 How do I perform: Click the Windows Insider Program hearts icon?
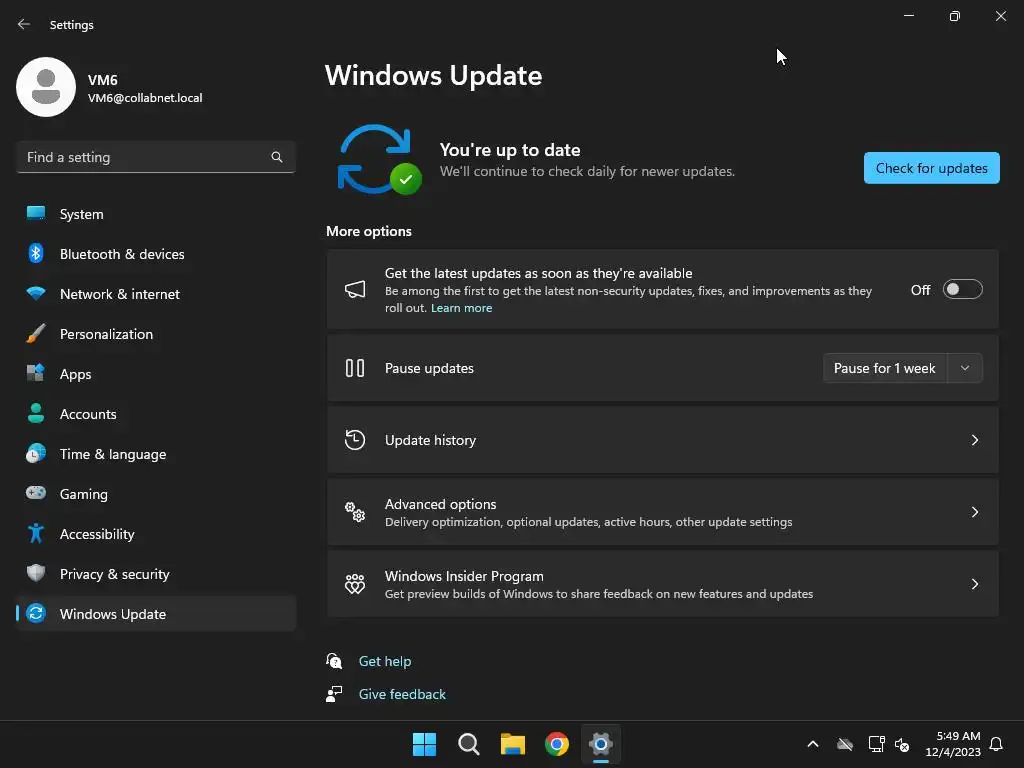(x=355, y=584)
